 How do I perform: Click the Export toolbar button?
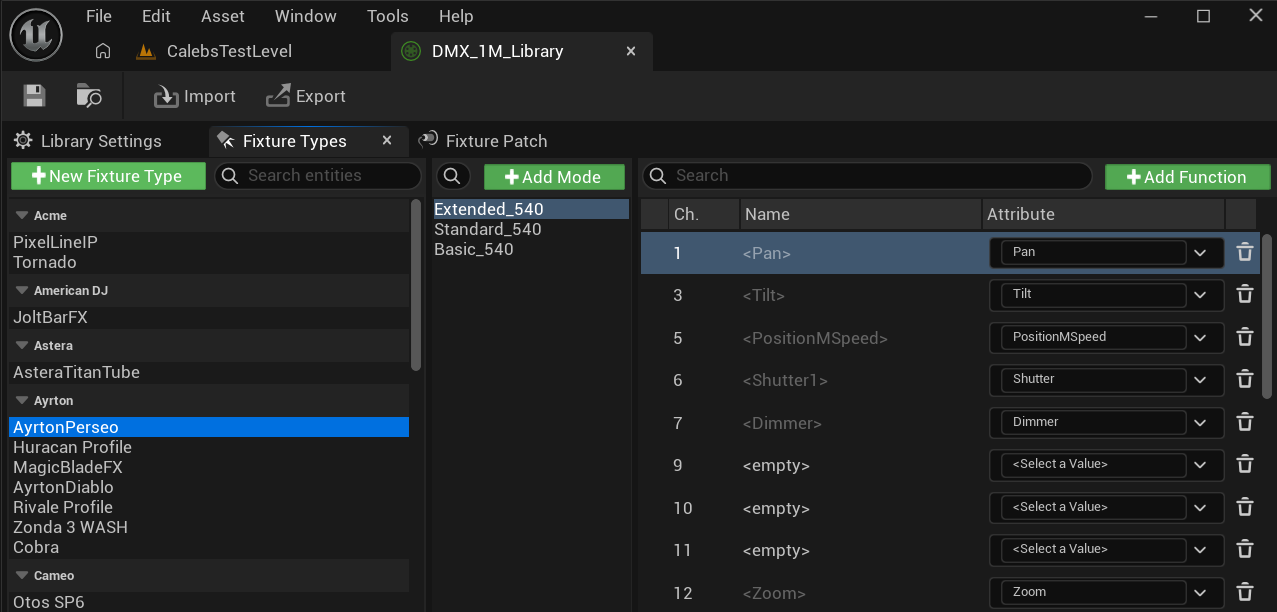[x=305, y=96]
